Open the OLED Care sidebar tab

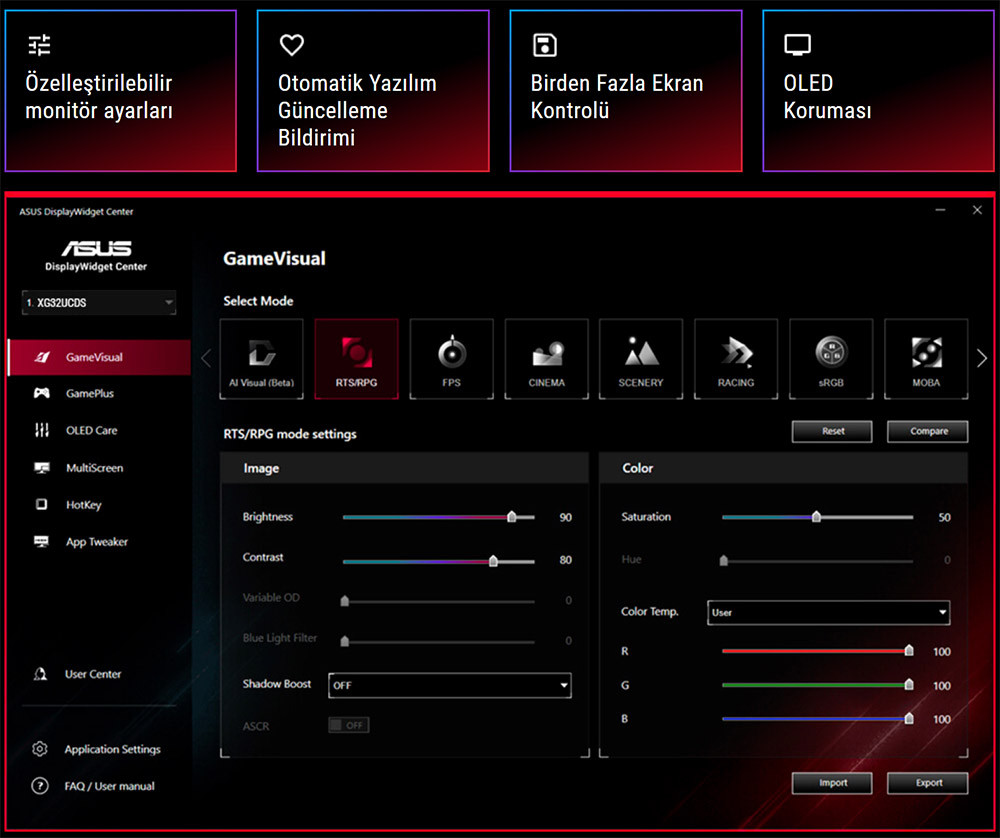coord(91,431)
